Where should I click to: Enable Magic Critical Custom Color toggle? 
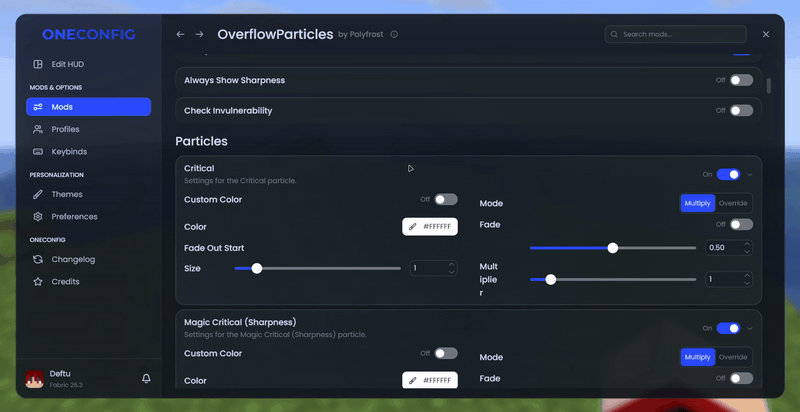(x=446, y=353)
